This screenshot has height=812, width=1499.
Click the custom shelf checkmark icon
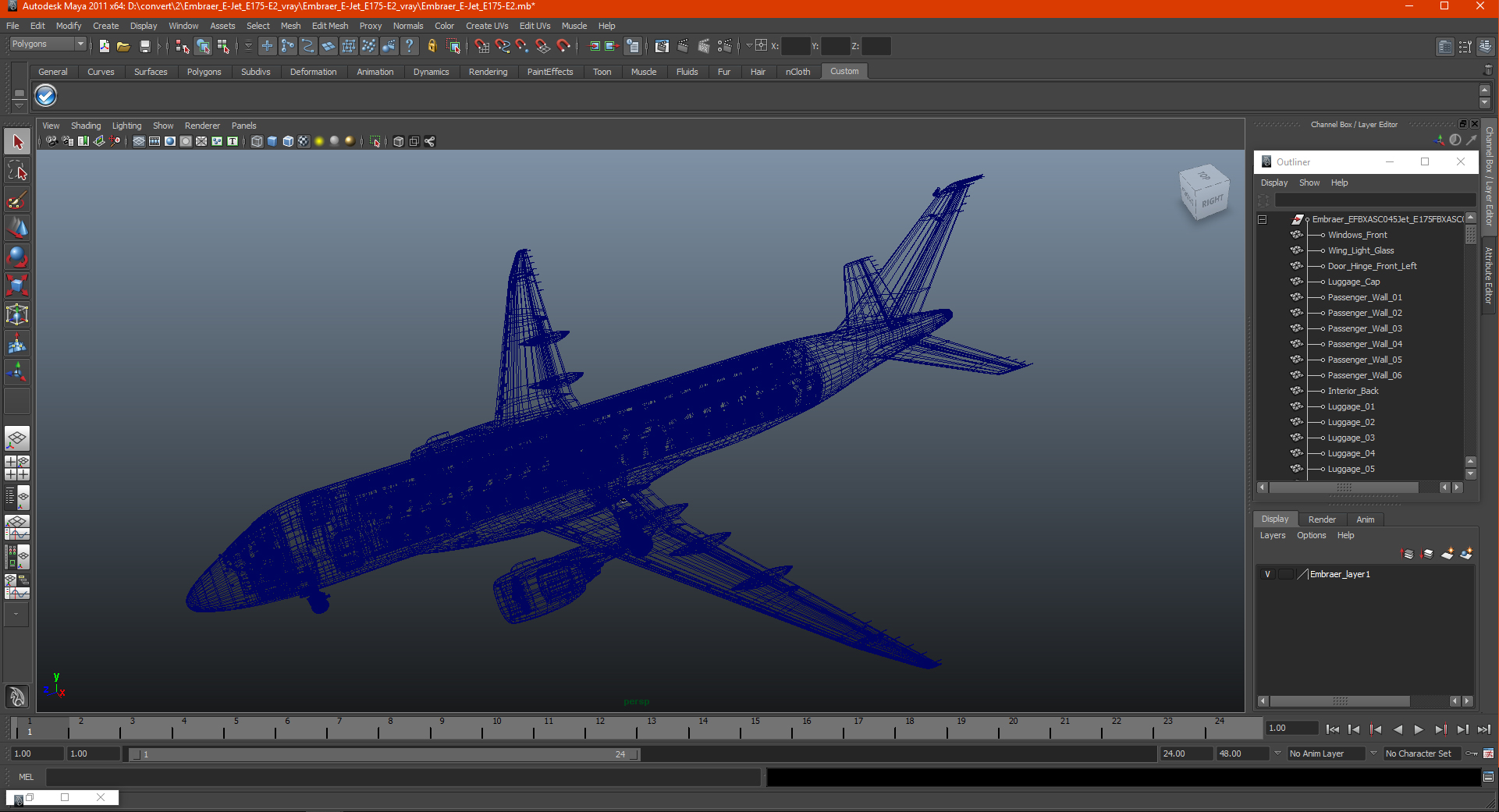46,96
